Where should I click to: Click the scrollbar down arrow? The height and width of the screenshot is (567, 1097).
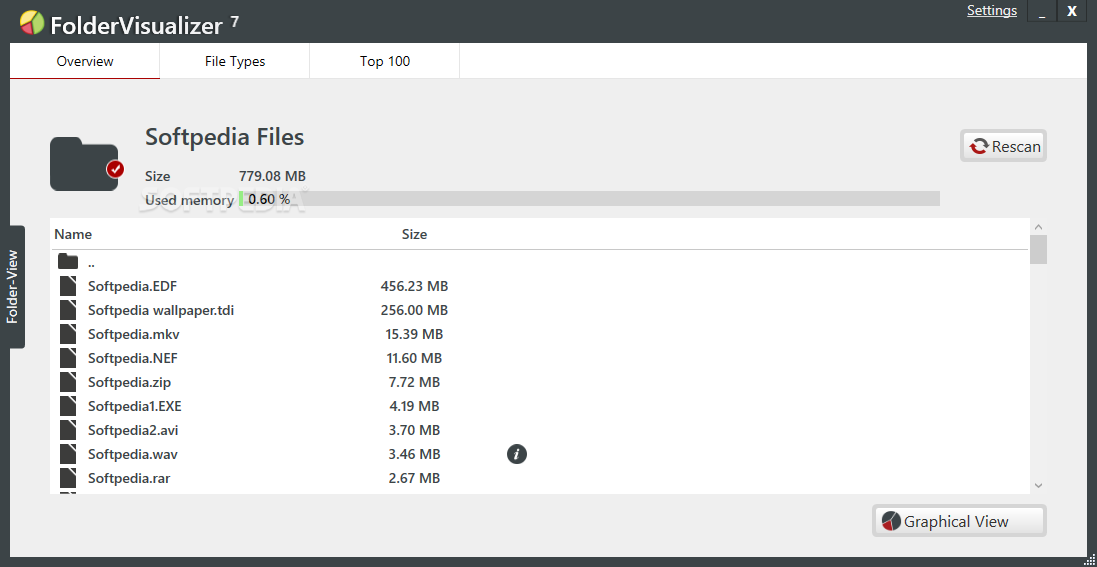point(1038,485)
